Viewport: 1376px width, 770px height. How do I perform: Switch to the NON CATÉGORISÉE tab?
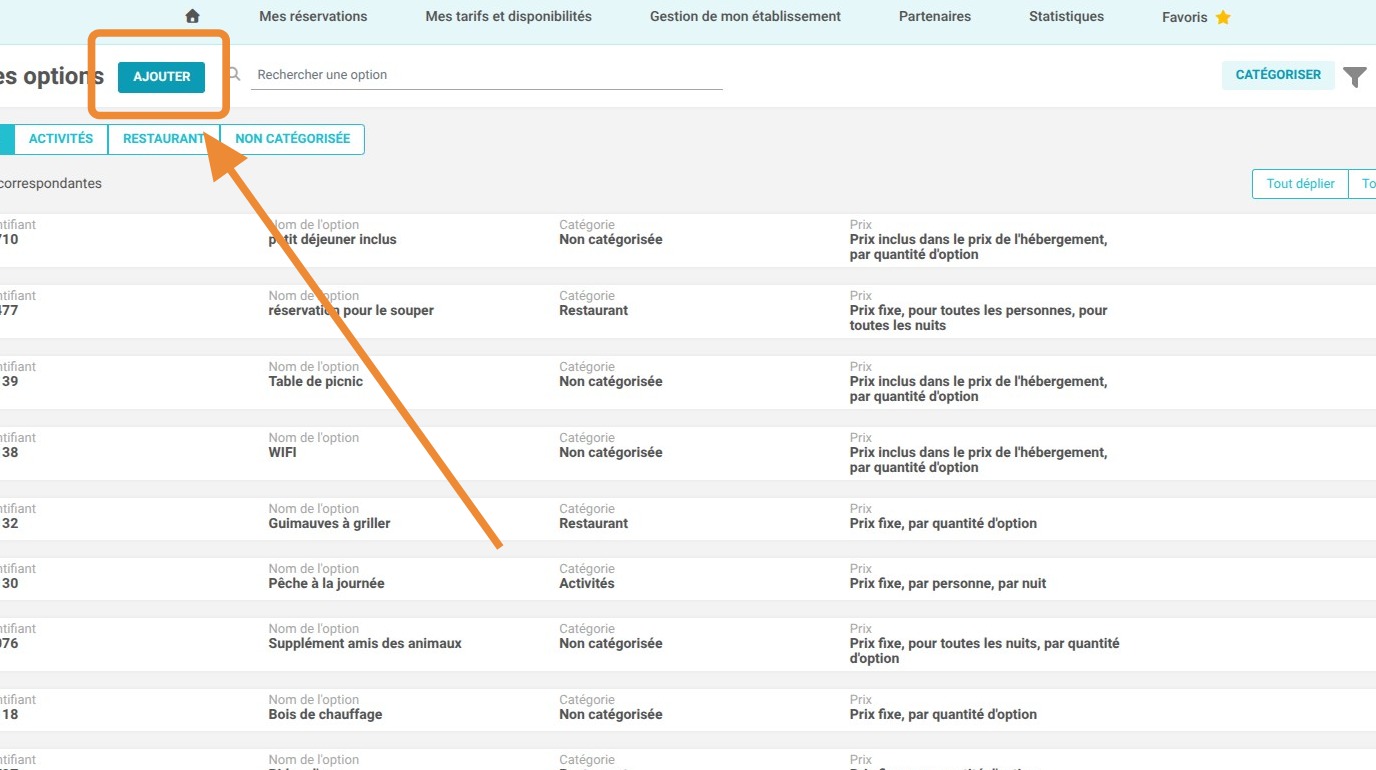pos(293,139)
